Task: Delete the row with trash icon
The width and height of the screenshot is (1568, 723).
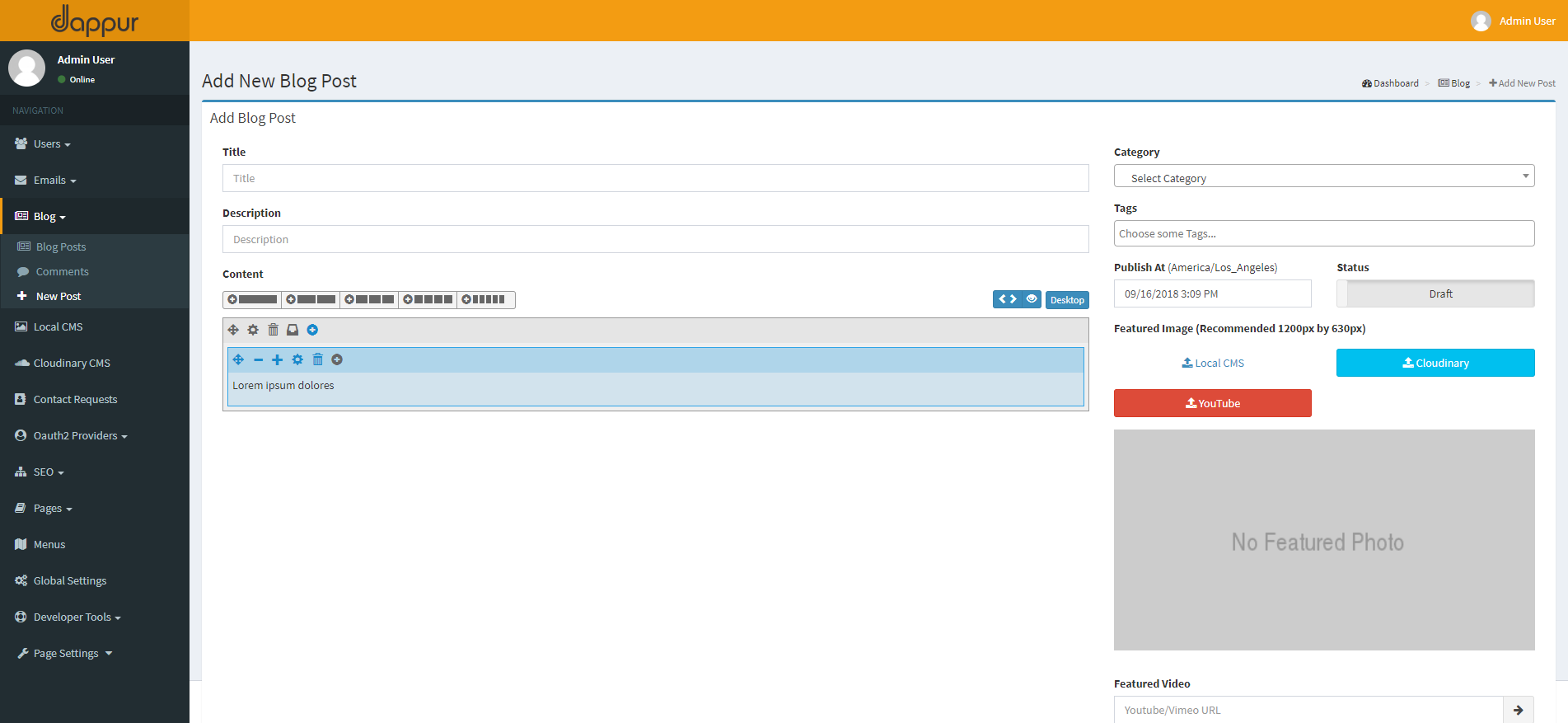Action: 273,330
